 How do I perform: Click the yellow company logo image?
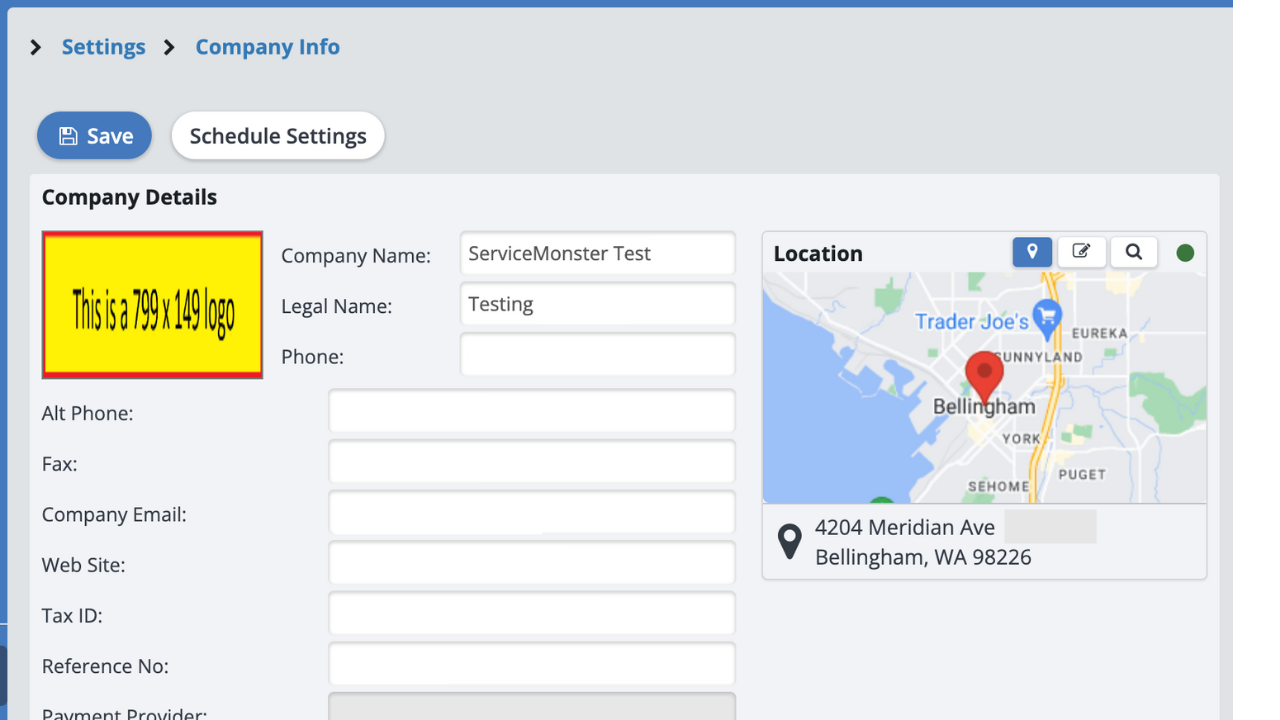pos(152,305)
